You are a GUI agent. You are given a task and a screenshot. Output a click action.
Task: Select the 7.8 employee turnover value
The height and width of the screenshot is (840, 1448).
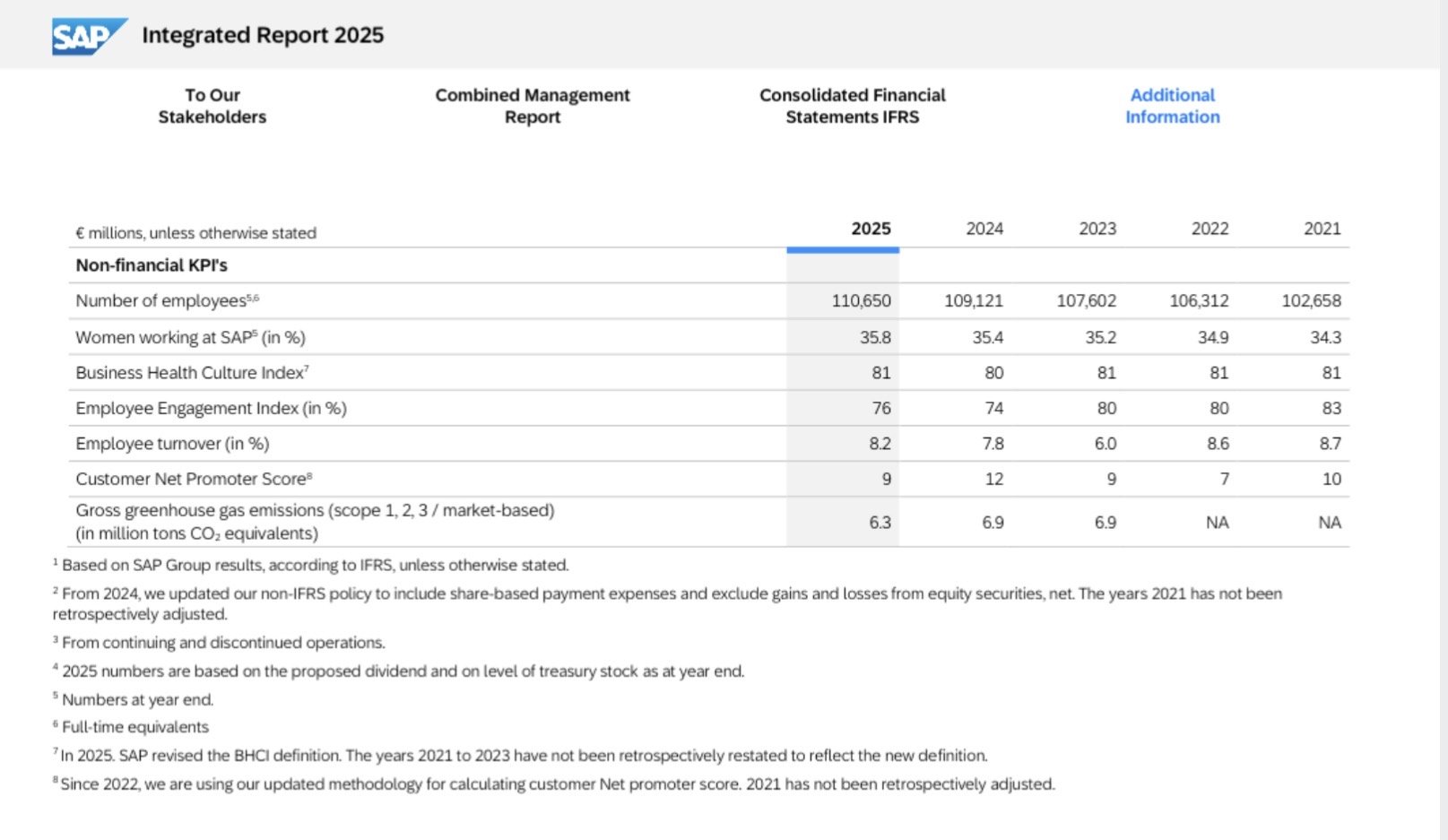point(993,444)
